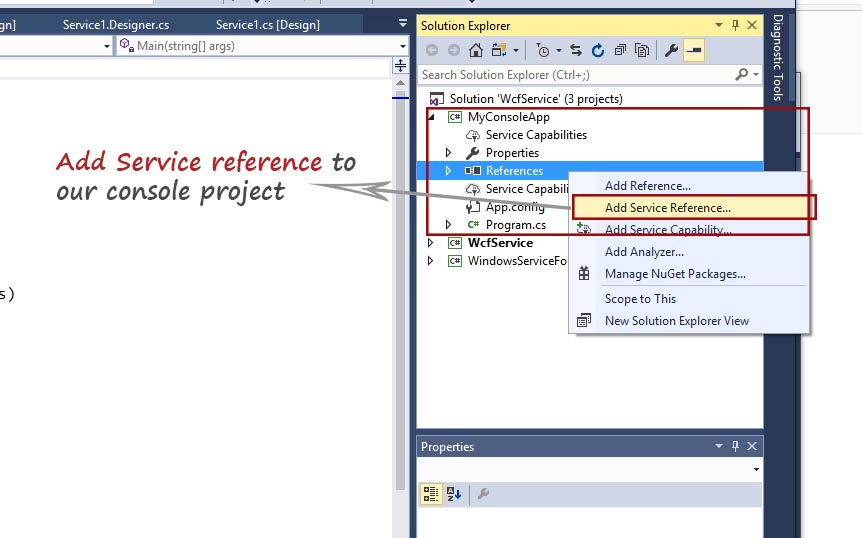The height and width of the screenshot is (538, 862).
Task: Click the Pending Changes Filter clock icon
Action: pyautogui.click(x=543, y=51)
